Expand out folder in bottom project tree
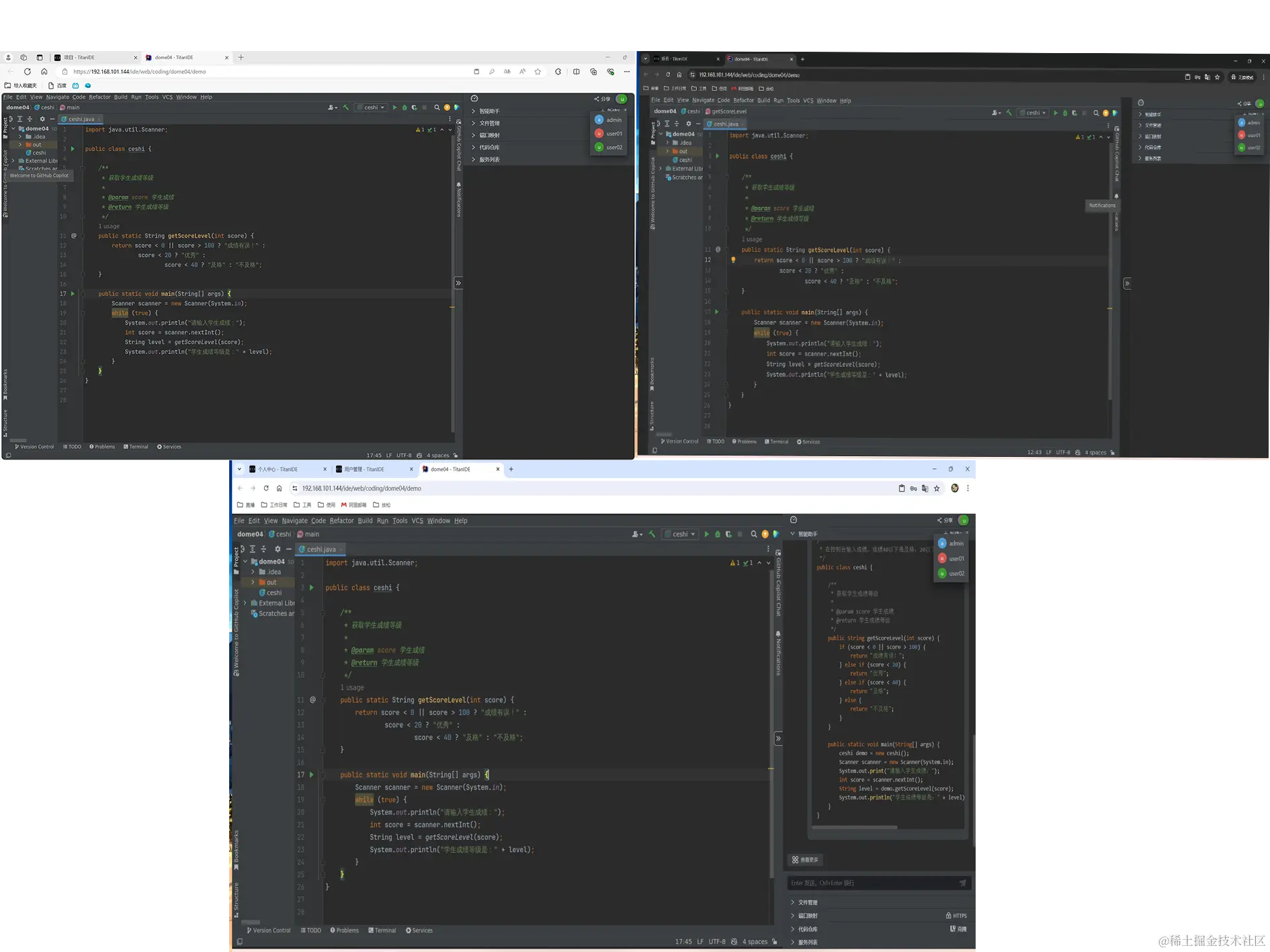The height and width of the screenshot is (952, 1270). tap(253, 582)
